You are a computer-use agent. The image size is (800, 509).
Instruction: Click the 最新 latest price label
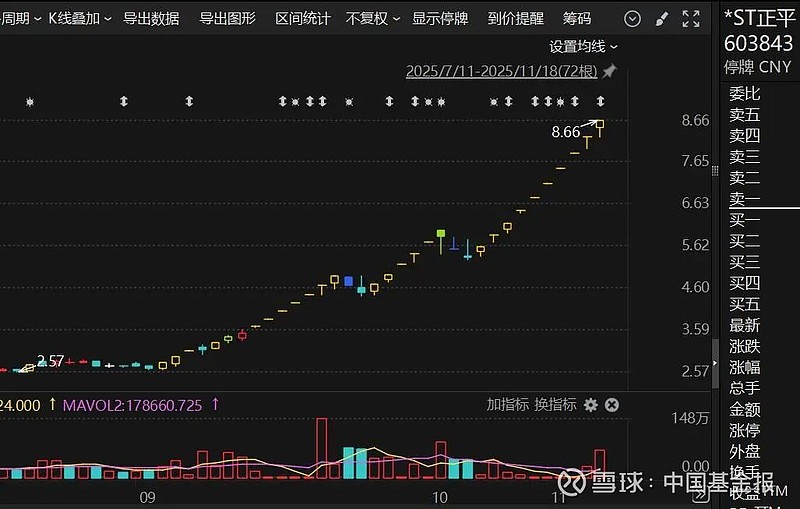[744, 325]
